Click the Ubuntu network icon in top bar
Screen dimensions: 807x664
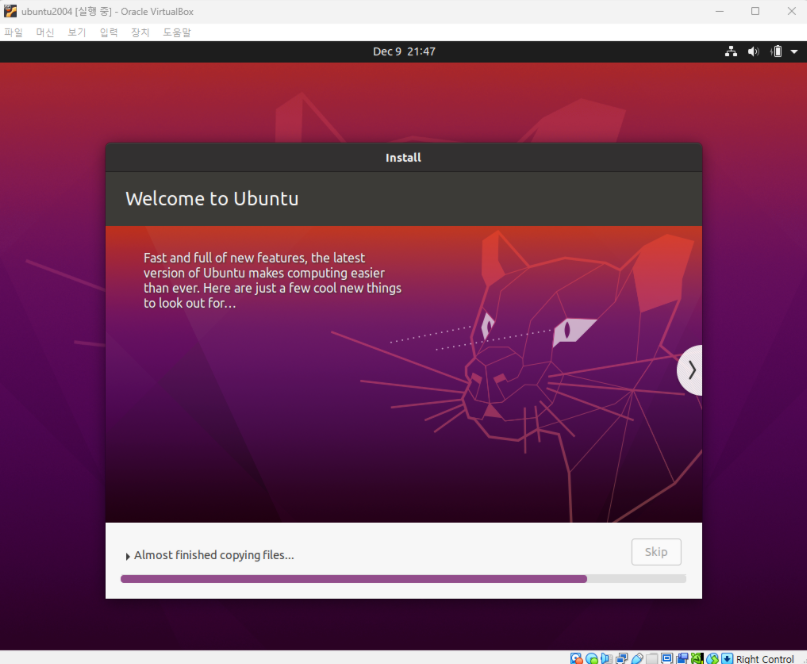pyautogui.click(x=731, y=51)
